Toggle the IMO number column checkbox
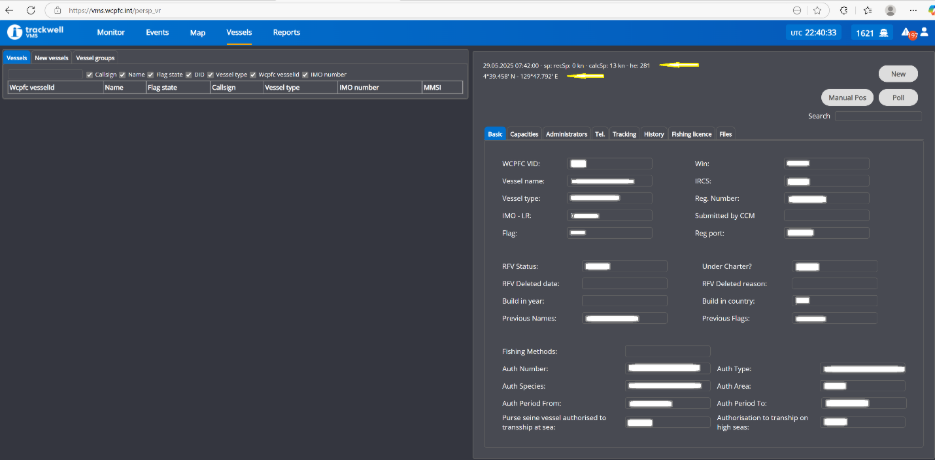Image resolution: width=936 pixels, height=460 pixels. coord(305,75)
